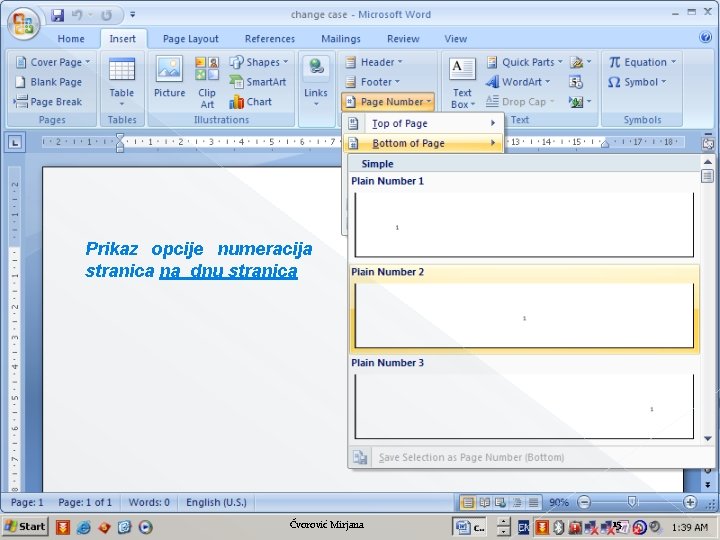720x540 pixels.
Task: Open the Equation gallery
Action: (x=642, y=62)
